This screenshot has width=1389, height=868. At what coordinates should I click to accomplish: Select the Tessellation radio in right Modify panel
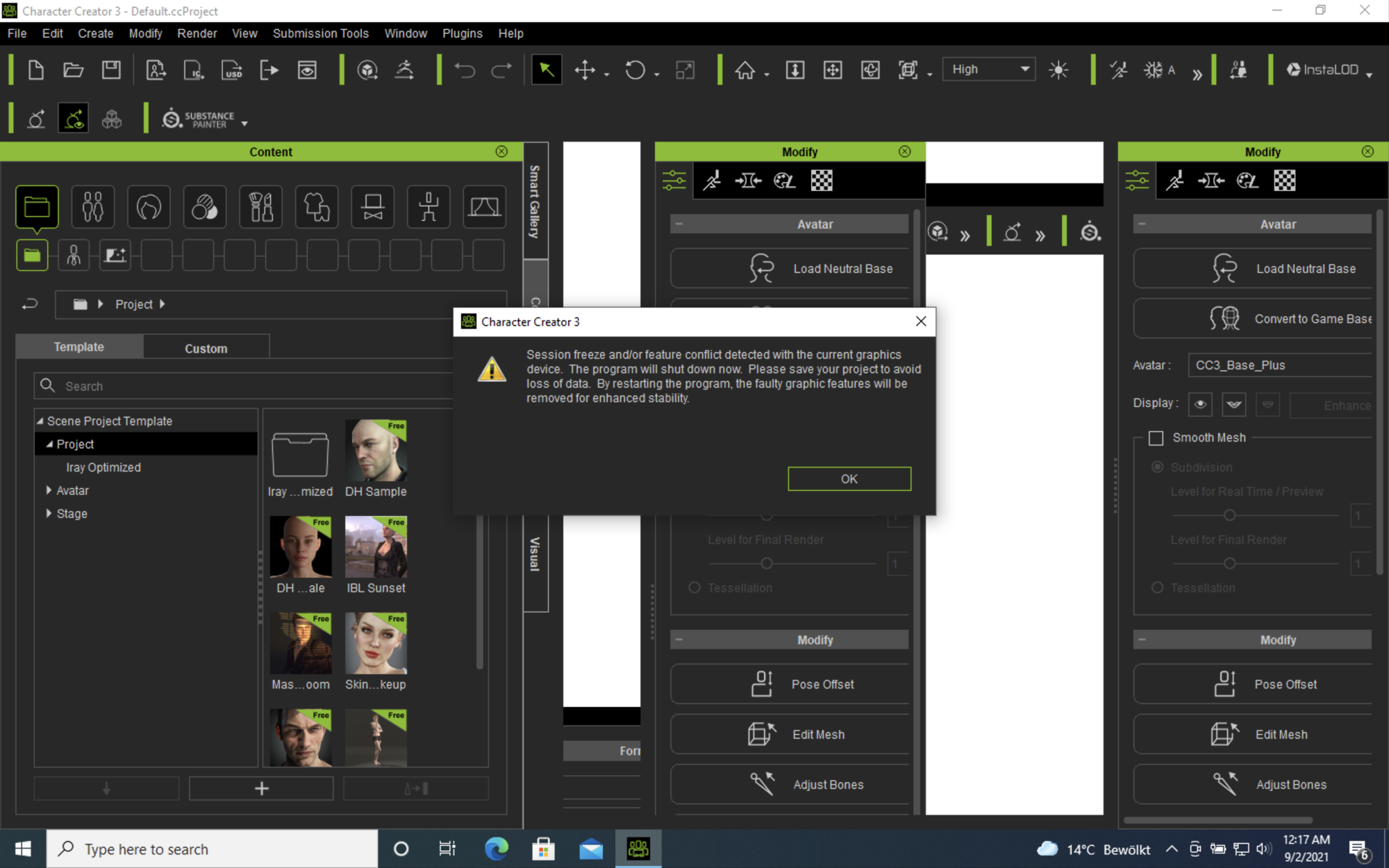(1157, 587)
